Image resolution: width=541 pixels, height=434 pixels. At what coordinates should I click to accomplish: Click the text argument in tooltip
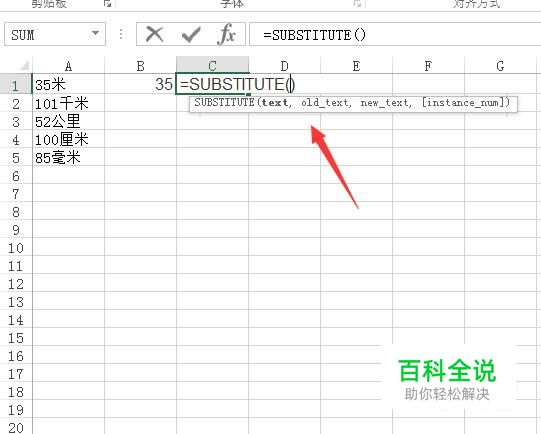pos(275,103)
